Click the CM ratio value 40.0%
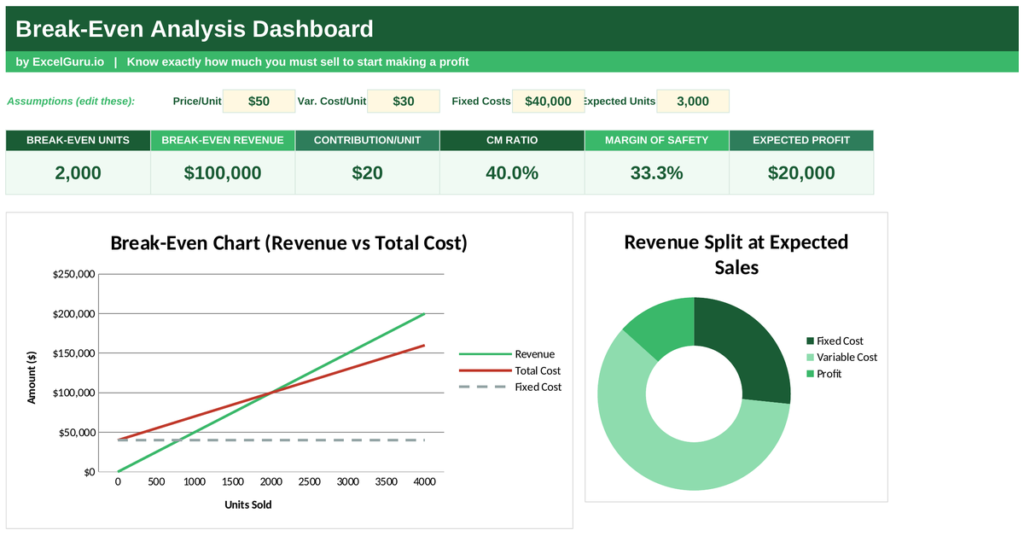Image resolution: width=1024 pixels, height=536 pixels. coord(512,173)
